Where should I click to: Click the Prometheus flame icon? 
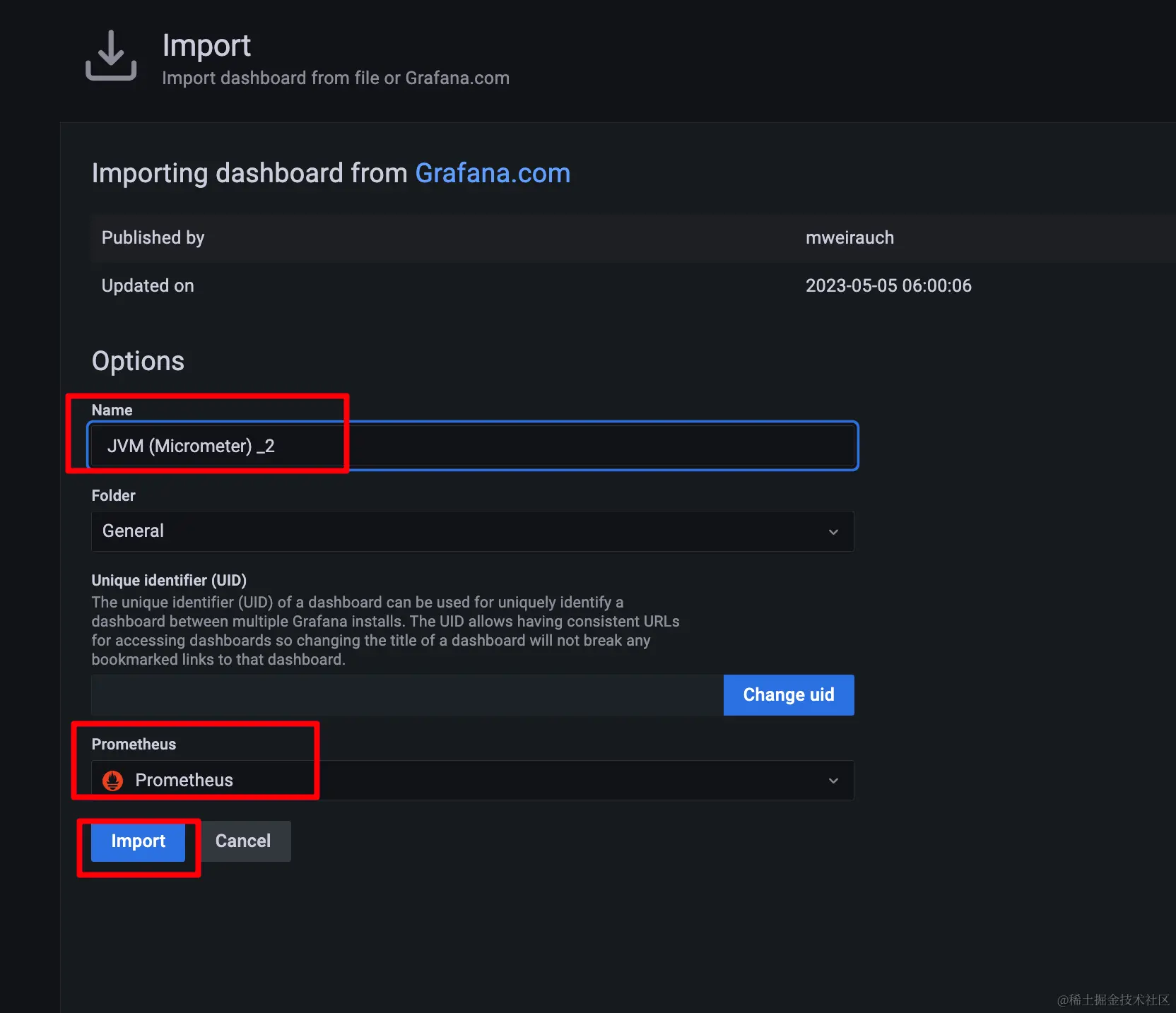point(113,780)
